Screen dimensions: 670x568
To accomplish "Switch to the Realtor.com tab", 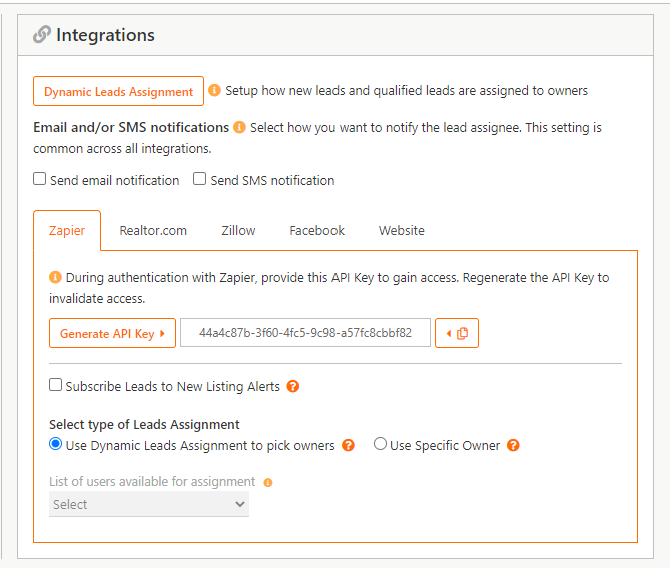I will click(153, 230).
